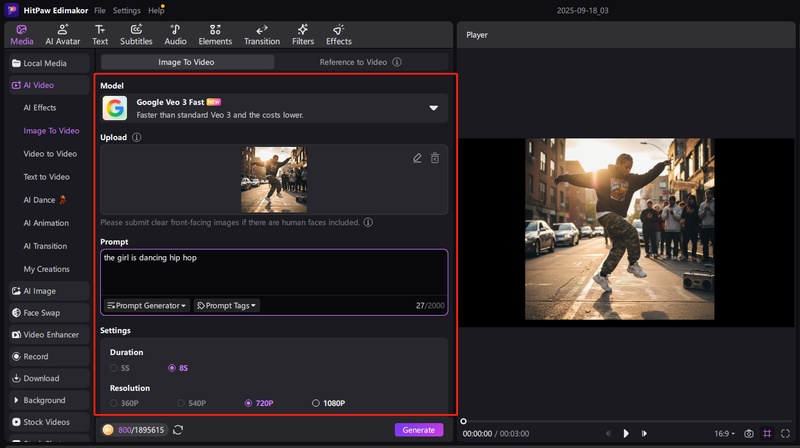Select Video to Video option
Screen dimensions: 800x448
click(x=50, y=154)
